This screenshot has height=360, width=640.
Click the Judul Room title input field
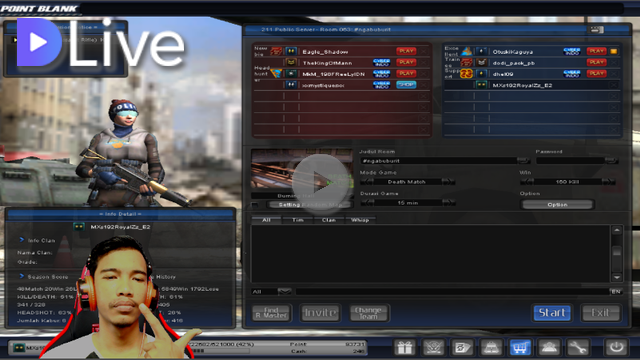[439, 161]
